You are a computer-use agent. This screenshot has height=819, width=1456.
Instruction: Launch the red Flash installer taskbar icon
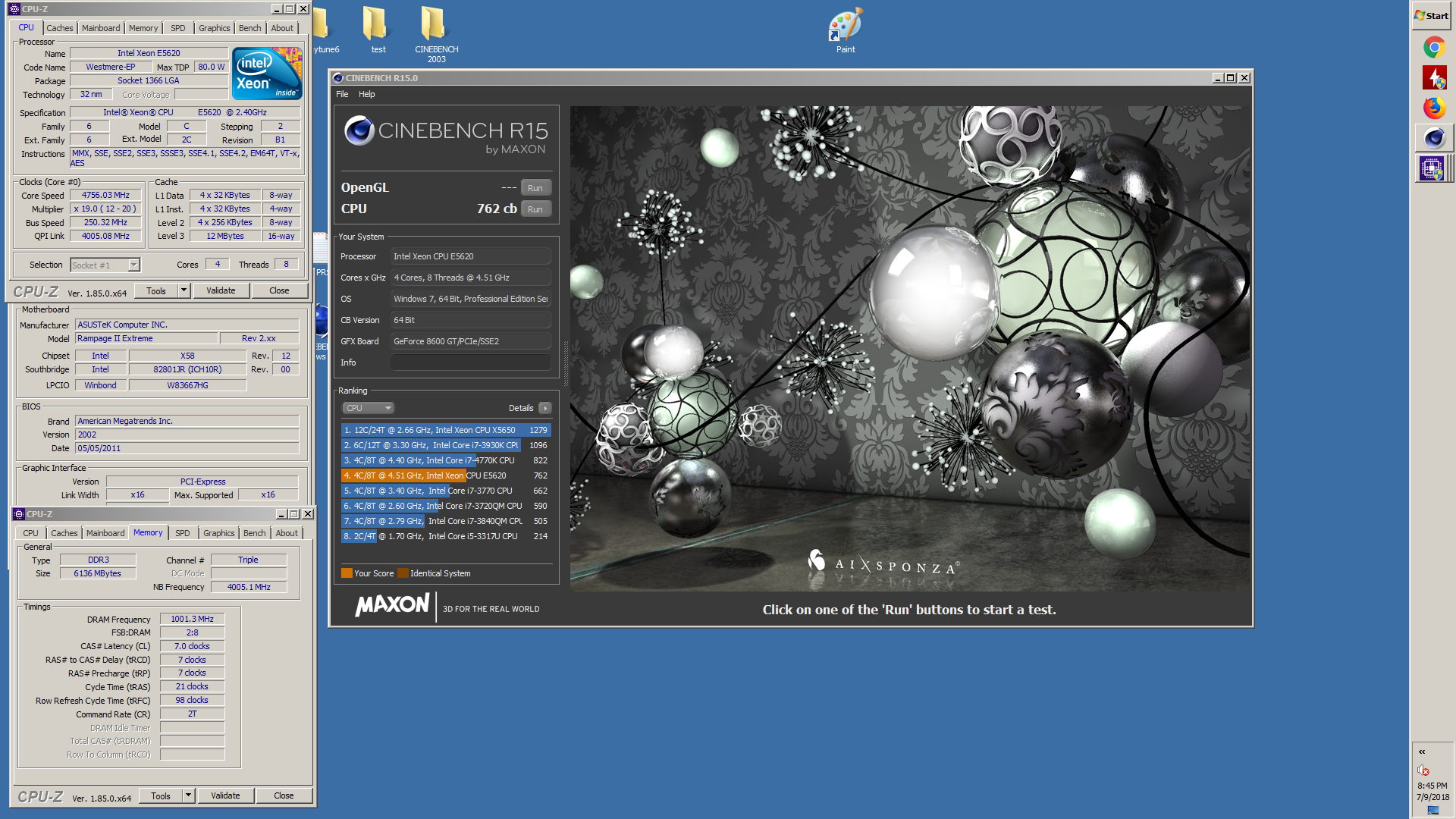click(1433, 78)
